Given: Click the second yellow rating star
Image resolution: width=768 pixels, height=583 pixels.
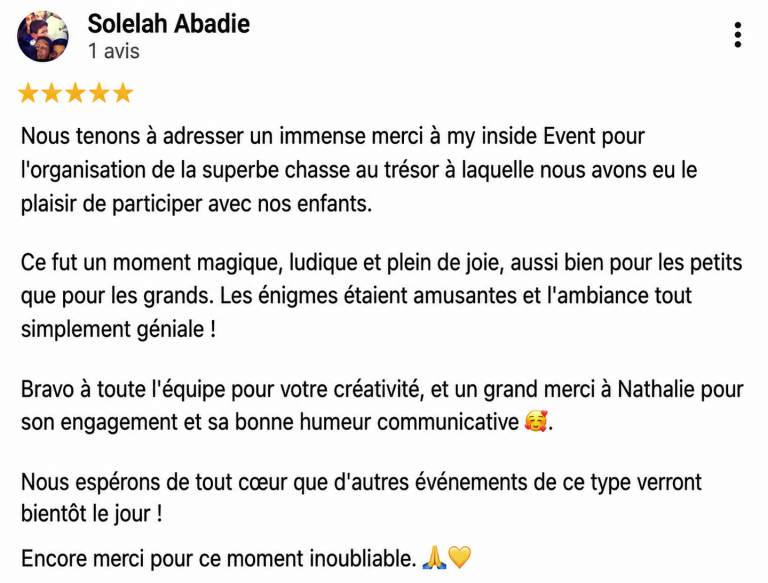Looking at the screenshot, I should pyautogui.click(x=51, y=93).
